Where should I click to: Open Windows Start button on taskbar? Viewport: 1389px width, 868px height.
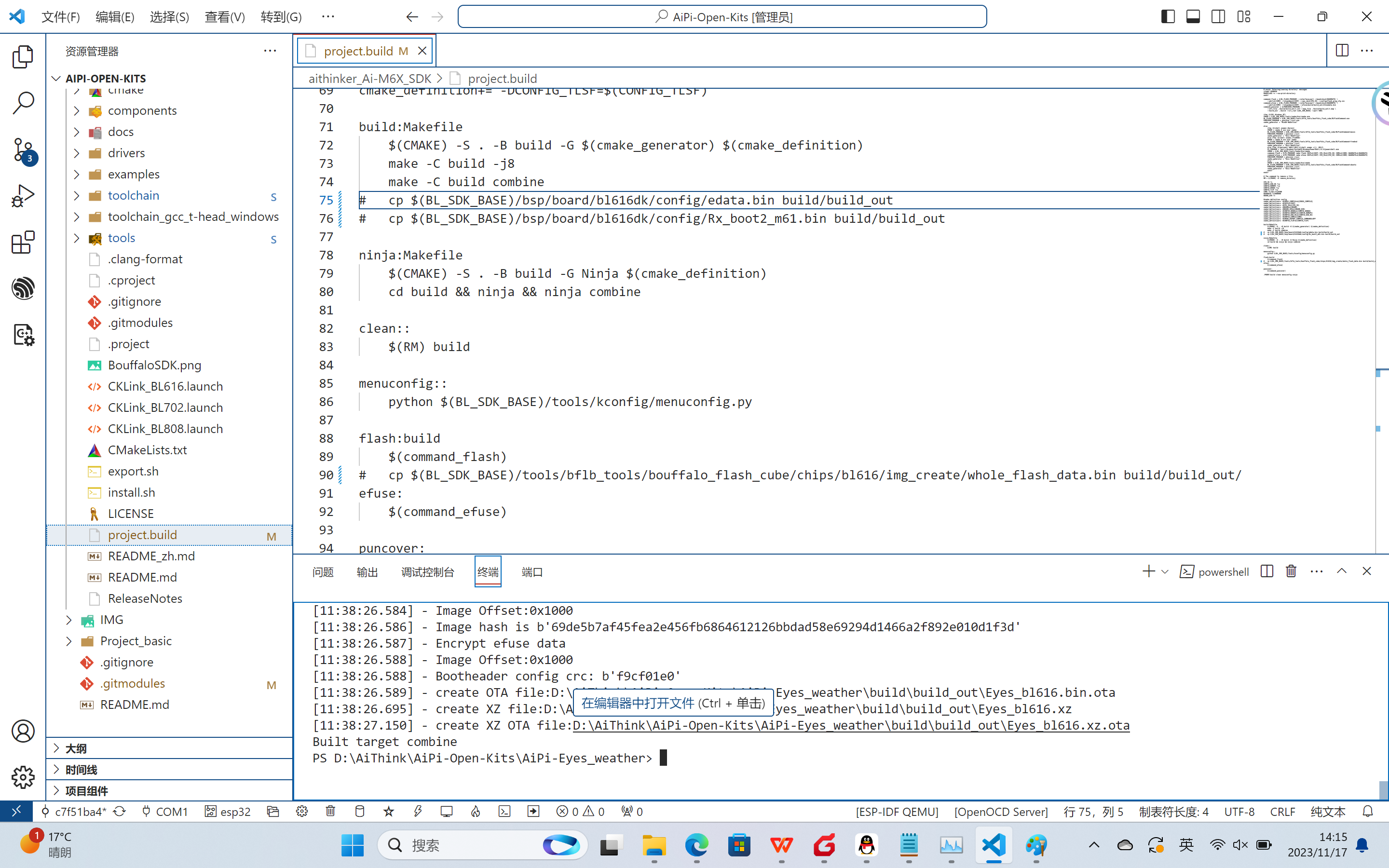point(353,845)
